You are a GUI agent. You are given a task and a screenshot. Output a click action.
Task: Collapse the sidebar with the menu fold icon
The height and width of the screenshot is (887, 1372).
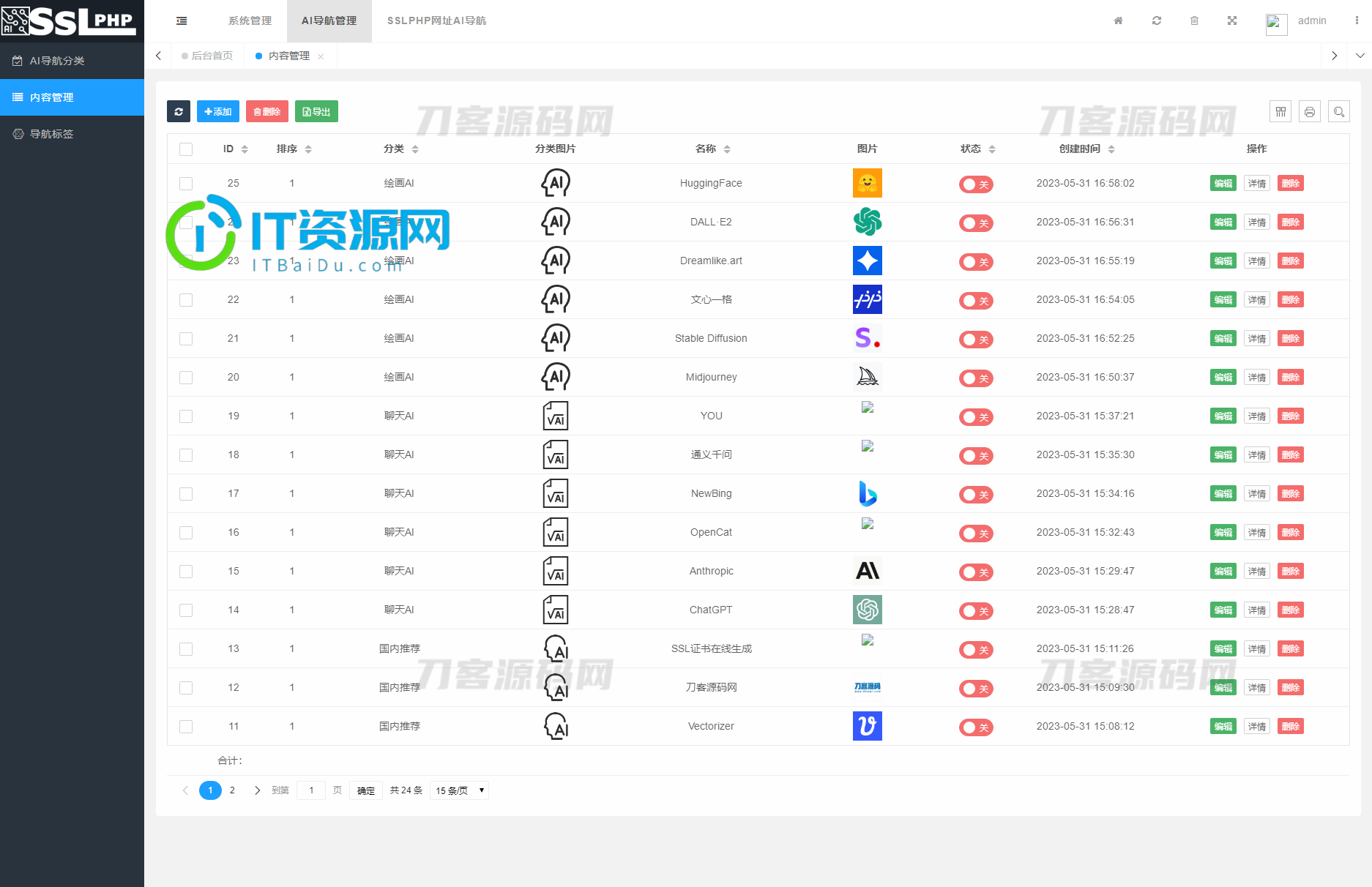pyautogui.click(x=182, y=21)
